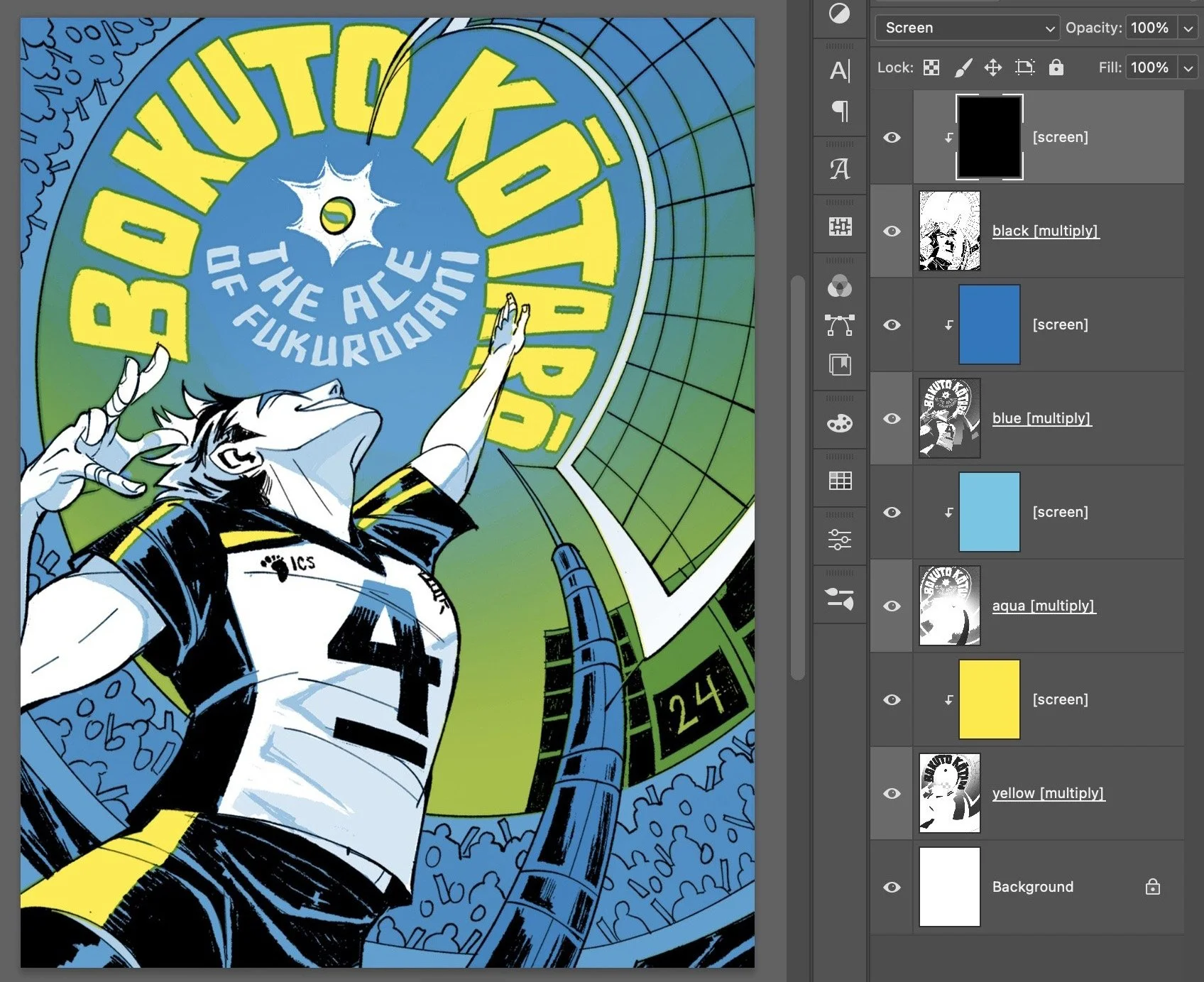Lock layer position with the move icon
The image size is (1204, 982).
993,67
